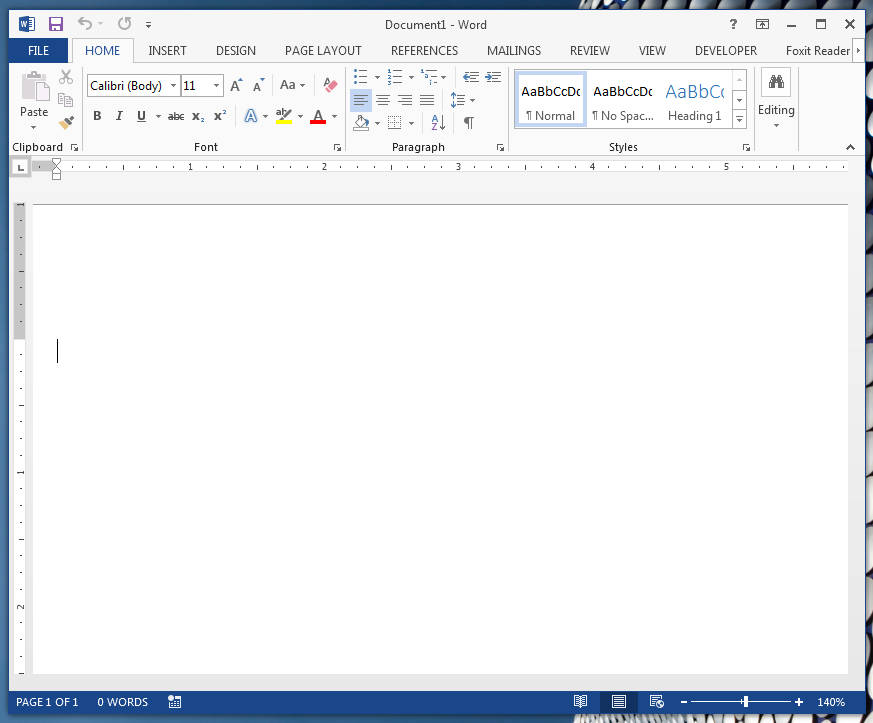Apply the Heading 1 style
Screen dimensions: 873x723
[694, 100]
